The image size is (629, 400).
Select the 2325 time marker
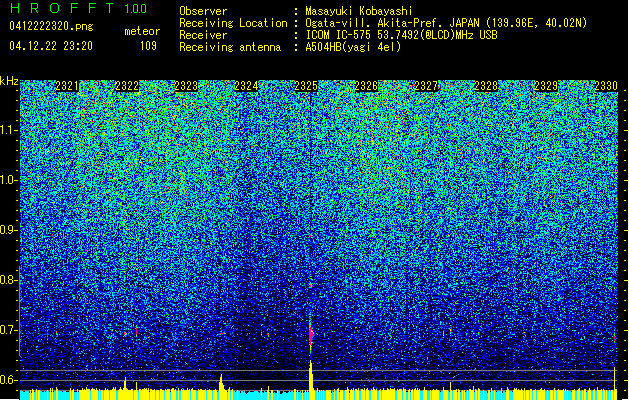tap(306, 86)
